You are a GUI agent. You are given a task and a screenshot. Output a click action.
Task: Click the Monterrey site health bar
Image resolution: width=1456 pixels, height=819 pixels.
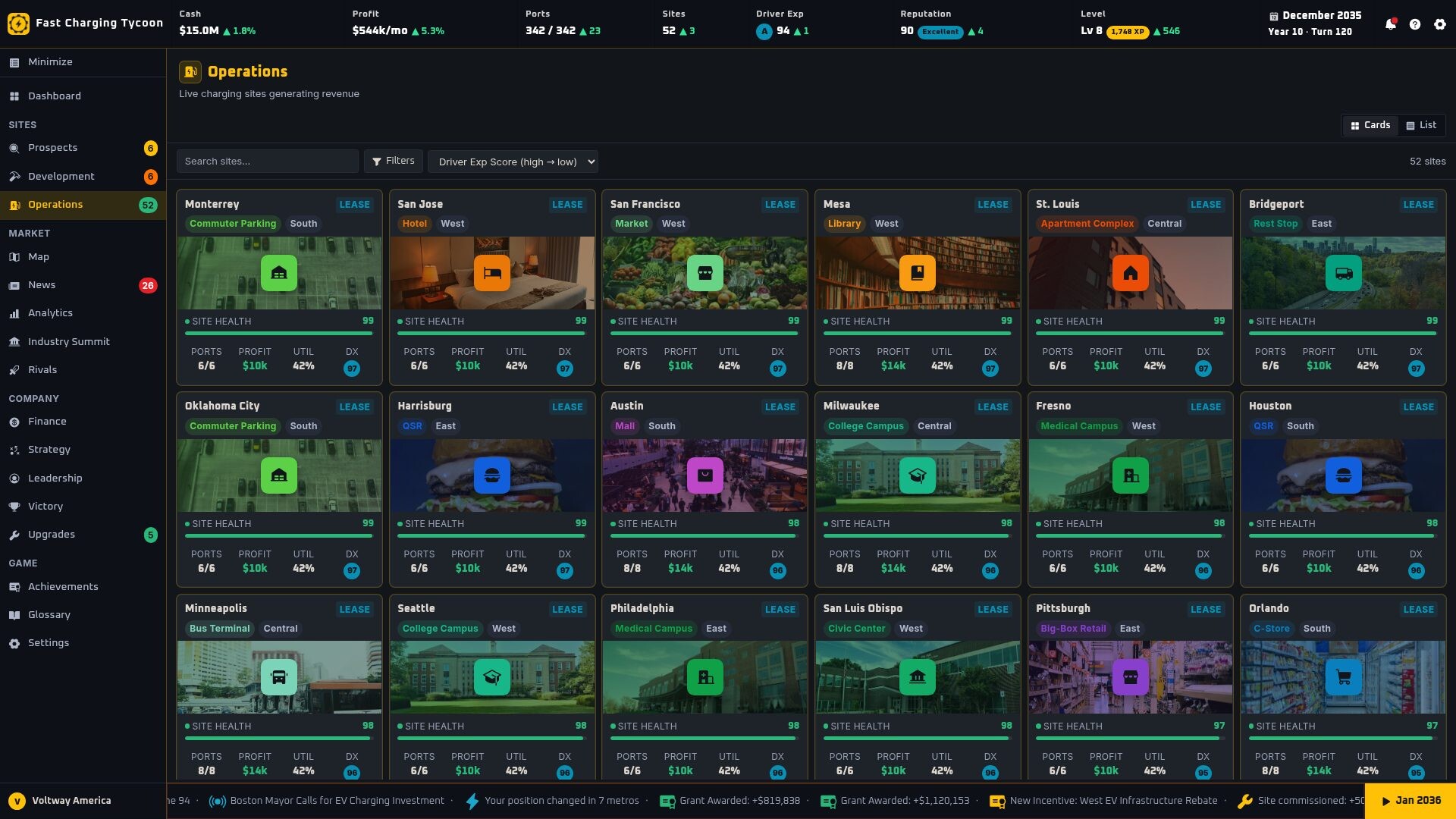click(279, 333)
